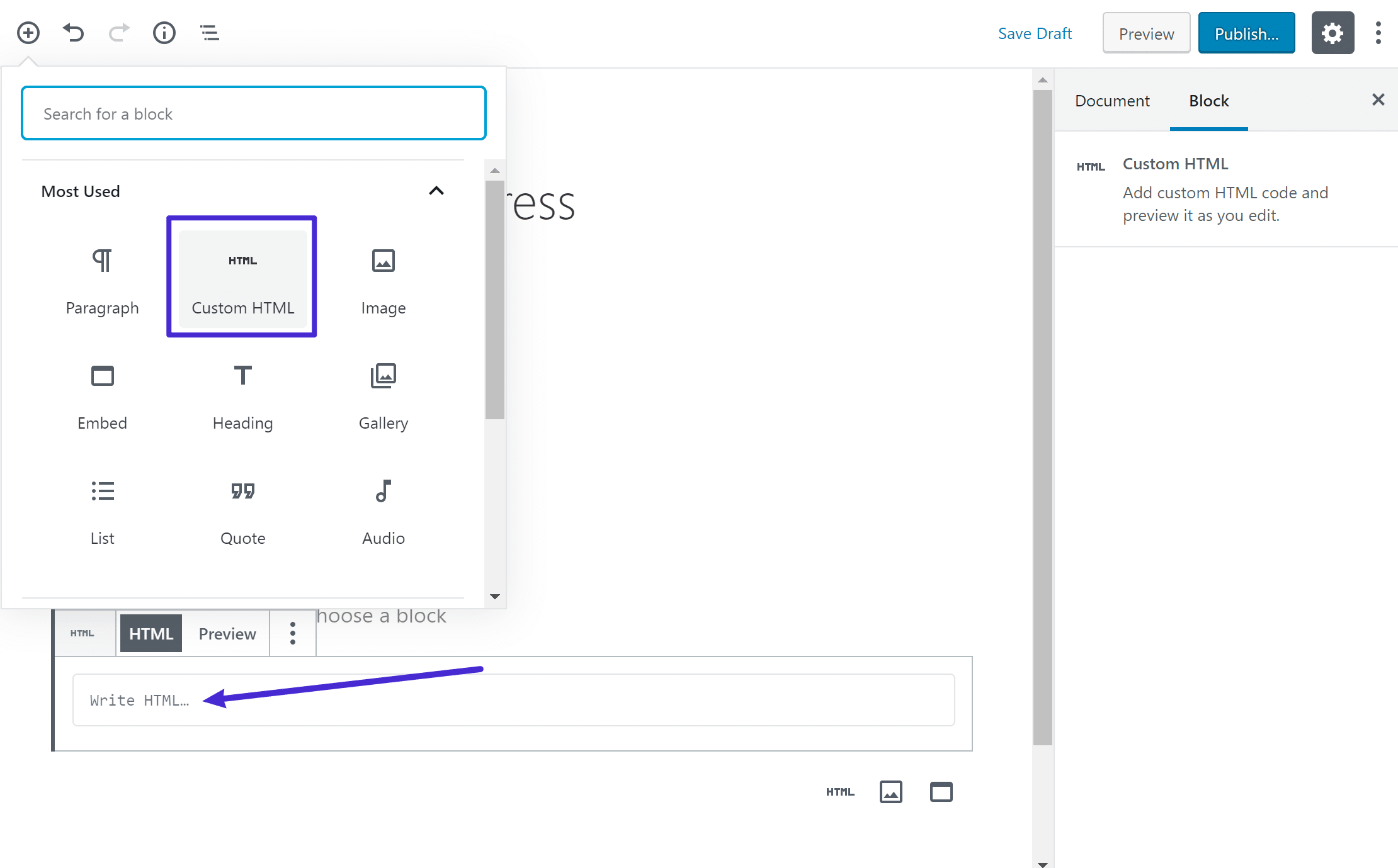Screen dimensions: 1398x868
Task: Select the Image block type
Action: click(x=384, y=281)
